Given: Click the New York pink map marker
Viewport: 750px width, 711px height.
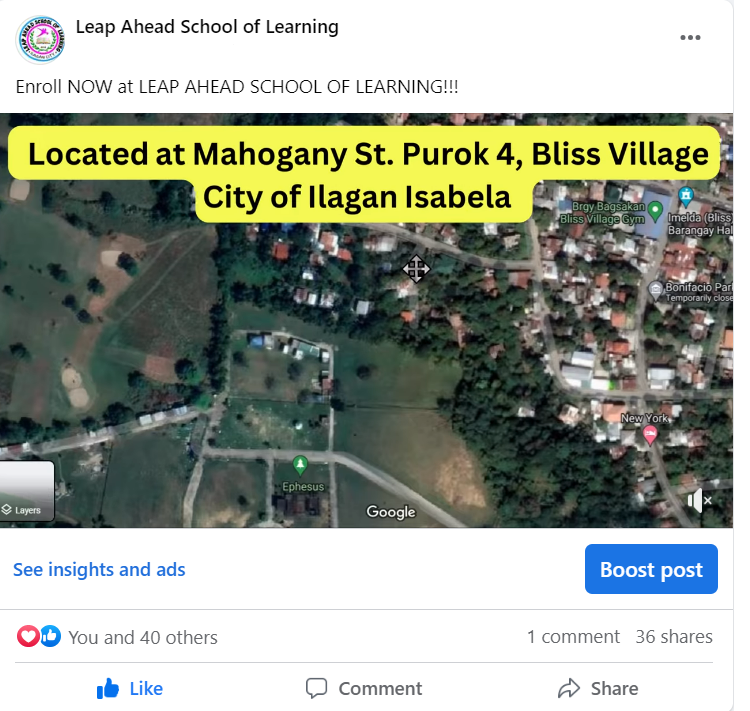Looking at the screenshot, I should pos(650,436).
